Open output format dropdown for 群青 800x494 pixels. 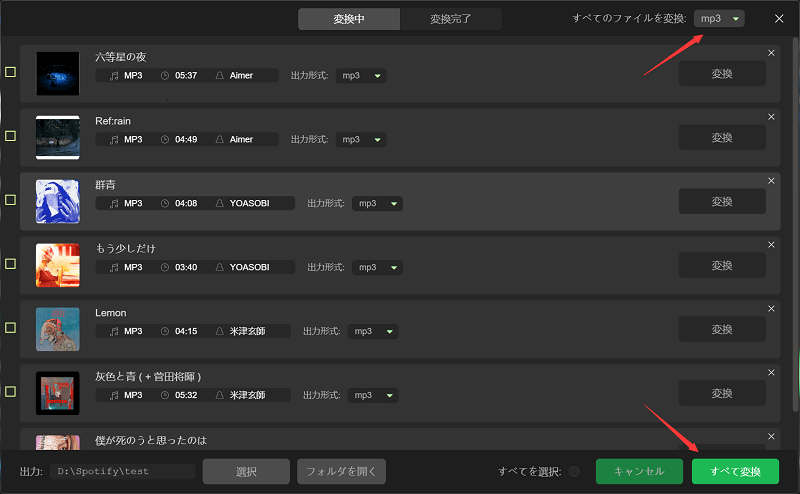pyautogui.click(x=377, y=203)
